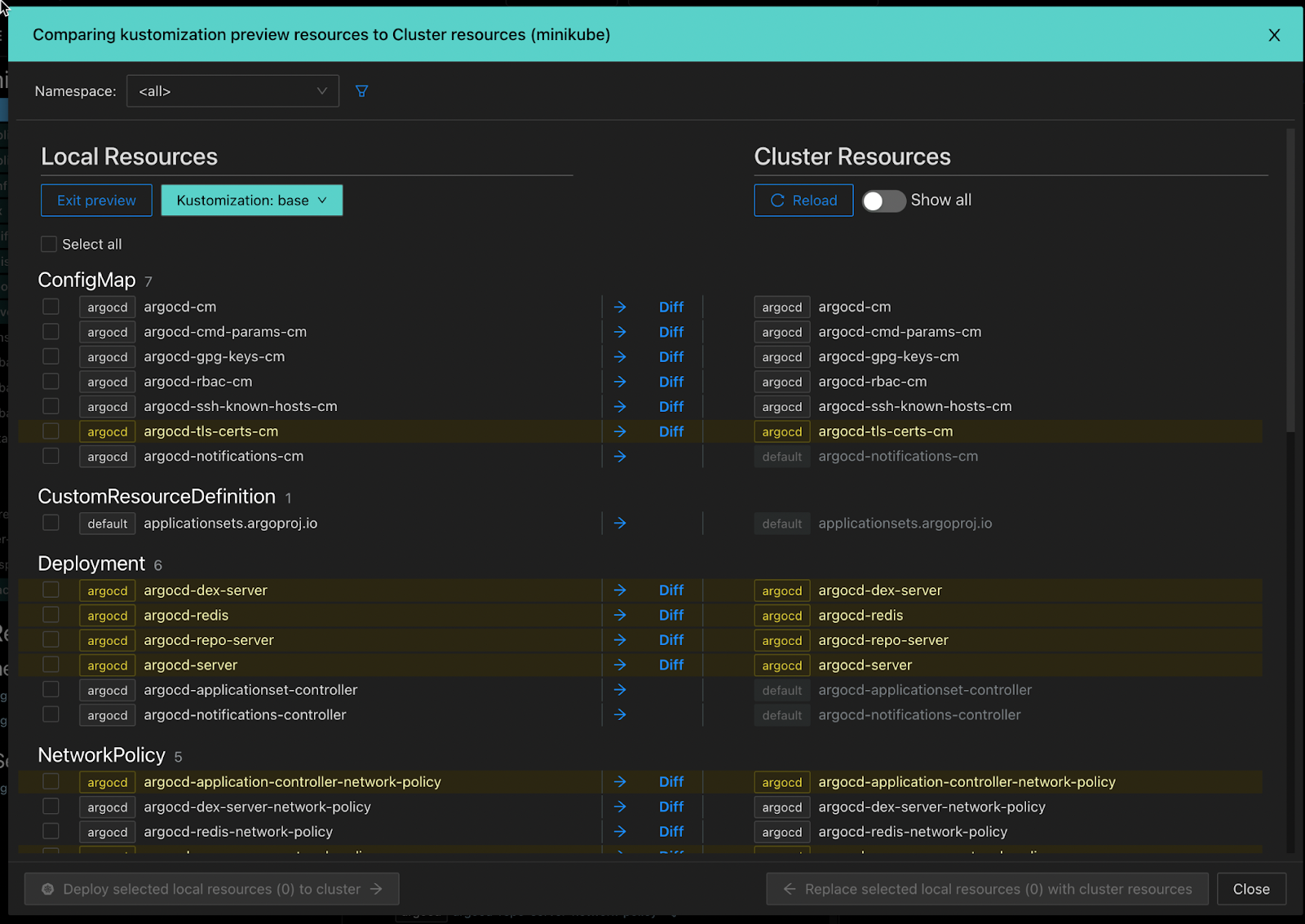
Task: Open Diff for argocd-server deployment
Action: pos(671,665)
